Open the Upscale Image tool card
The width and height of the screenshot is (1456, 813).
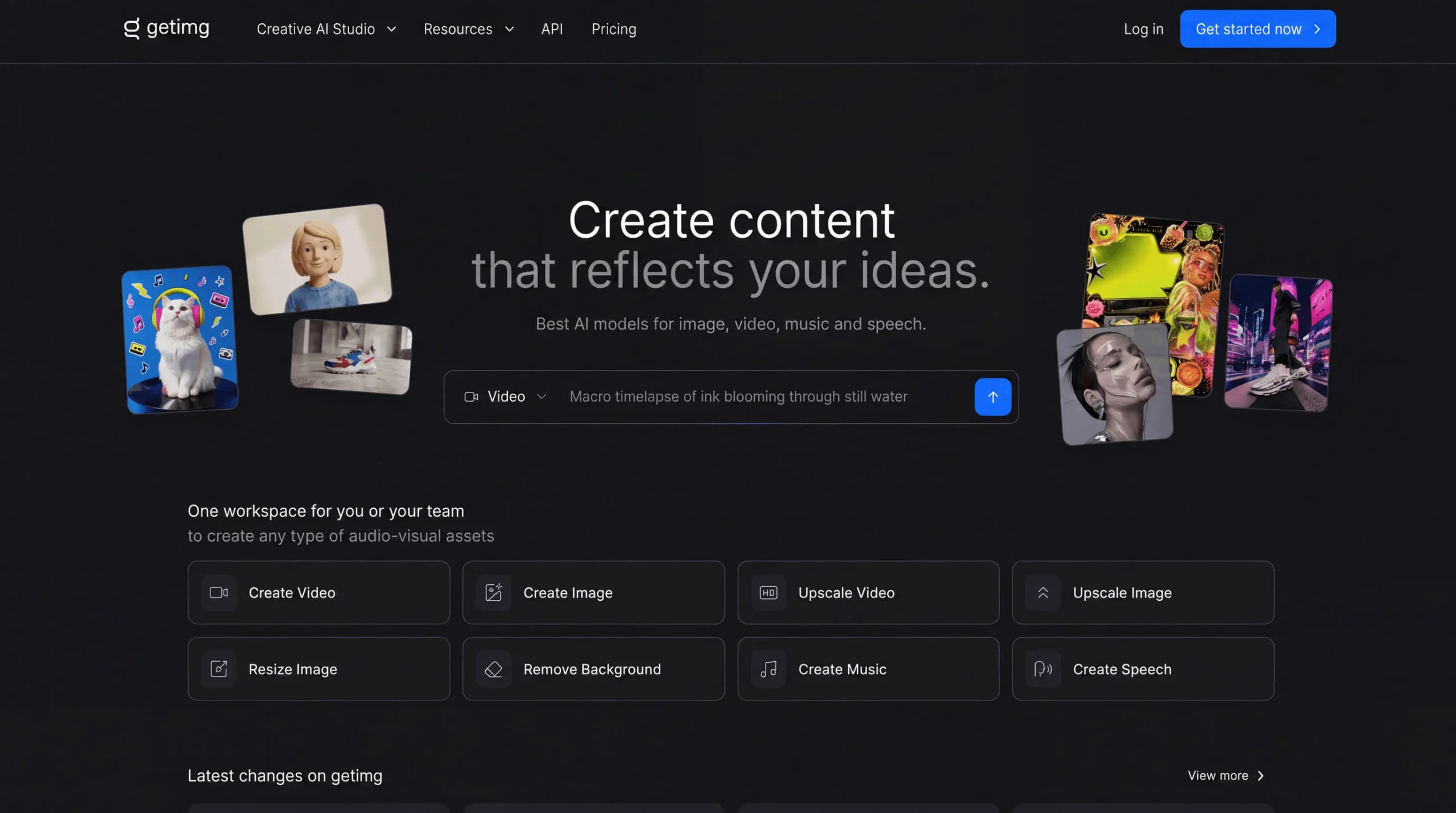(x=1143, y=592)
